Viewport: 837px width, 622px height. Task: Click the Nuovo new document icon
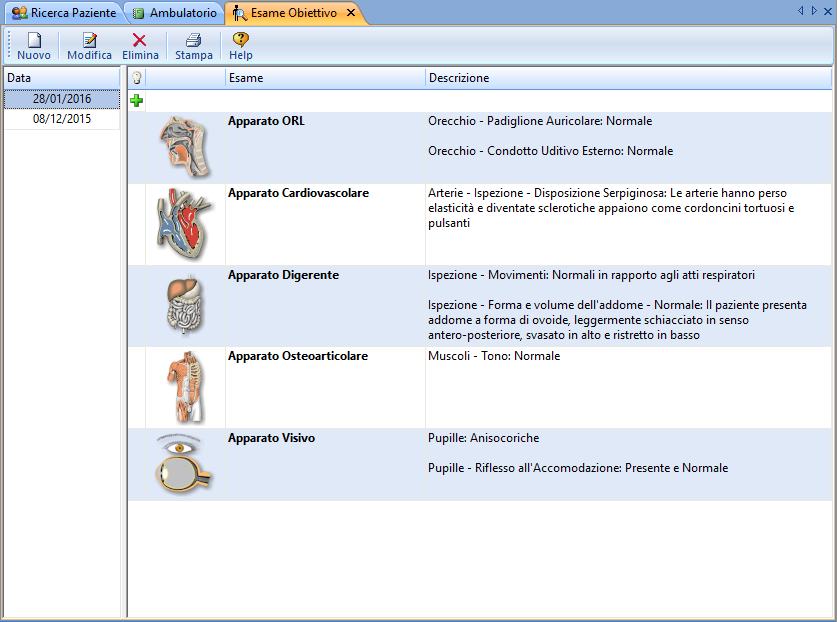point(35,40)
